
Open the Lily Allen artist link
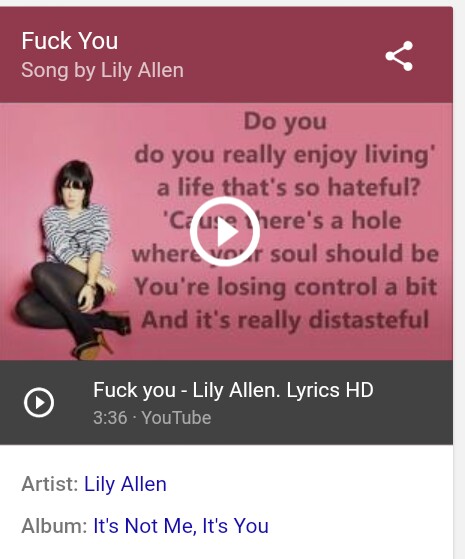pyautogui.click(x=125, y=484)
